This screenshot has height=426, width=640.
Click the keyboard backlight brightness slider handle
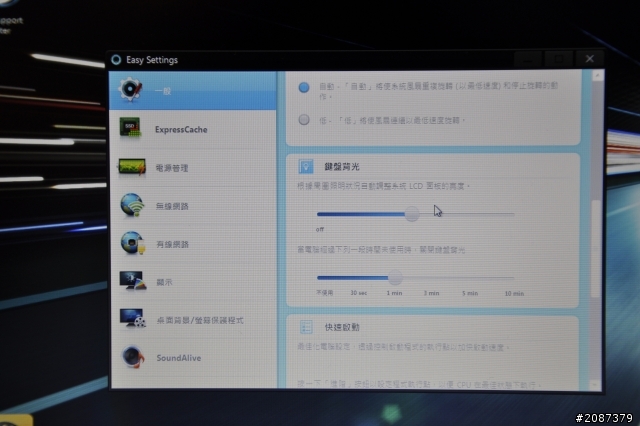point(412,214)
